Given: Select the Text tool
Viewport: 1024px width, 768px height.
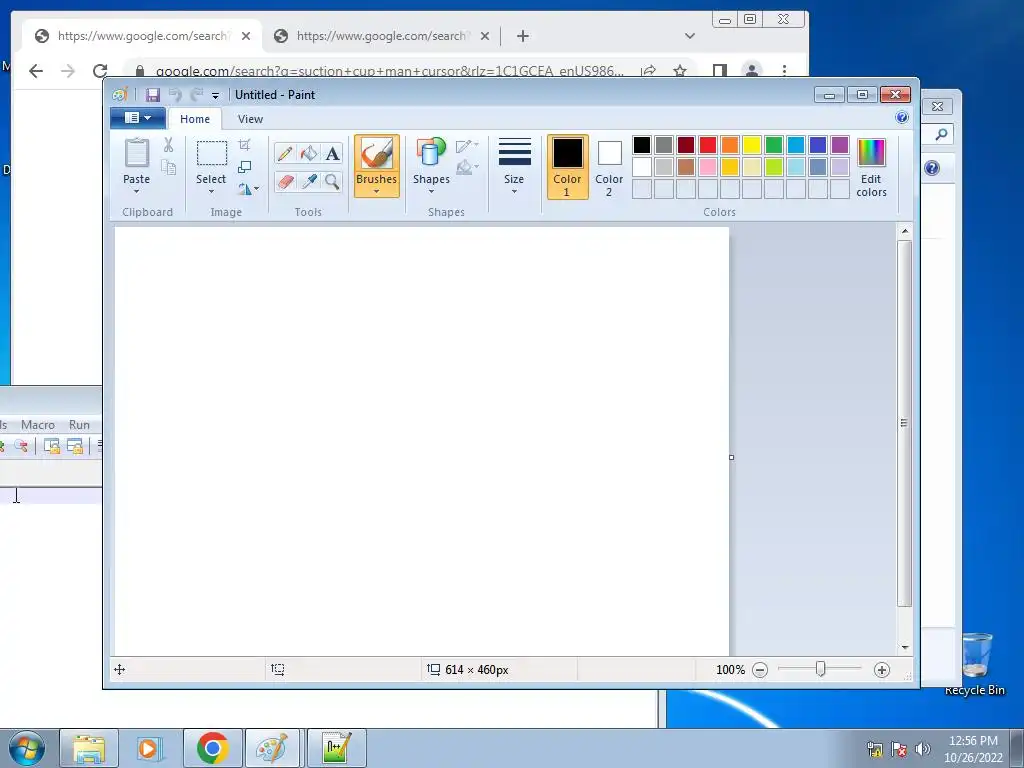Looking at the screenshot, I should (x=332, y=153).
